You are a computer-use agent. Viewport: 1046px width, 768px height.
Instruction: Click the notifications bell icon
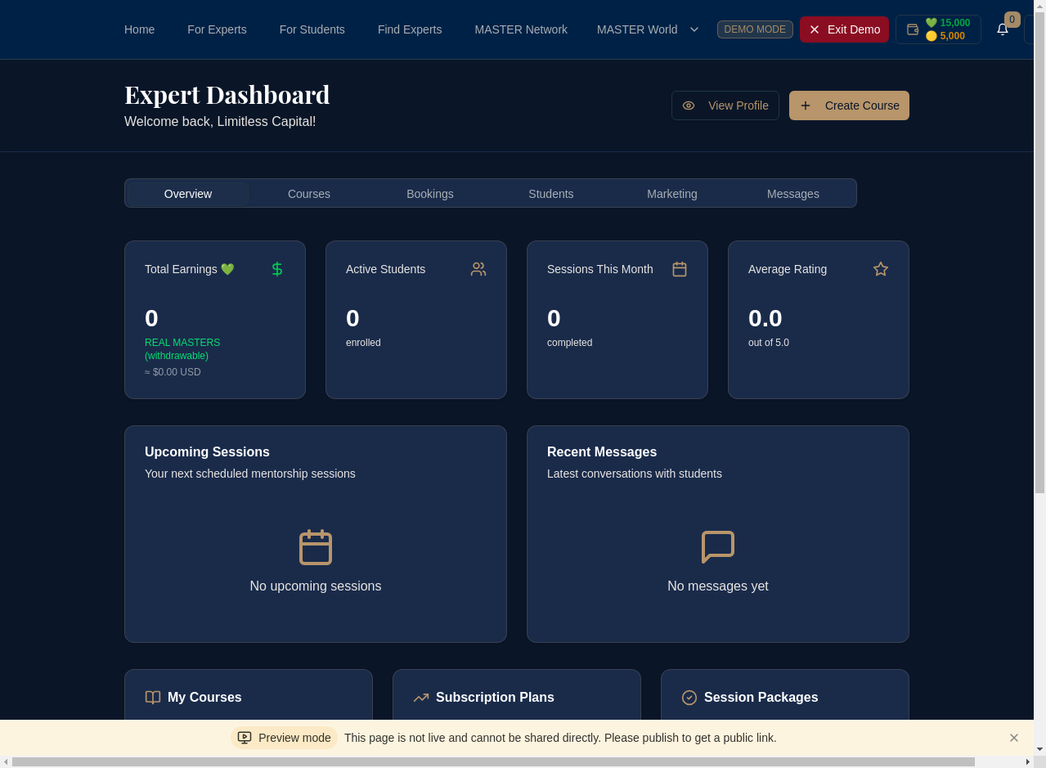[x=1002, y=29]
